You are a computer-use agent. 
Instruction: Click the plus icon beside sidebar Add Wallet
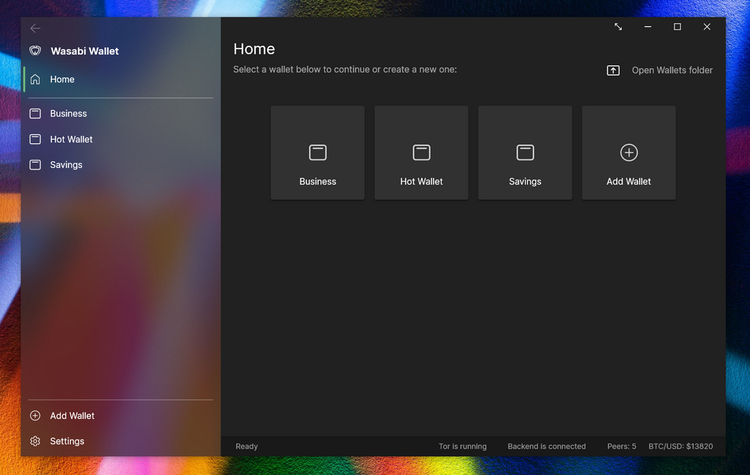(35, 416)
